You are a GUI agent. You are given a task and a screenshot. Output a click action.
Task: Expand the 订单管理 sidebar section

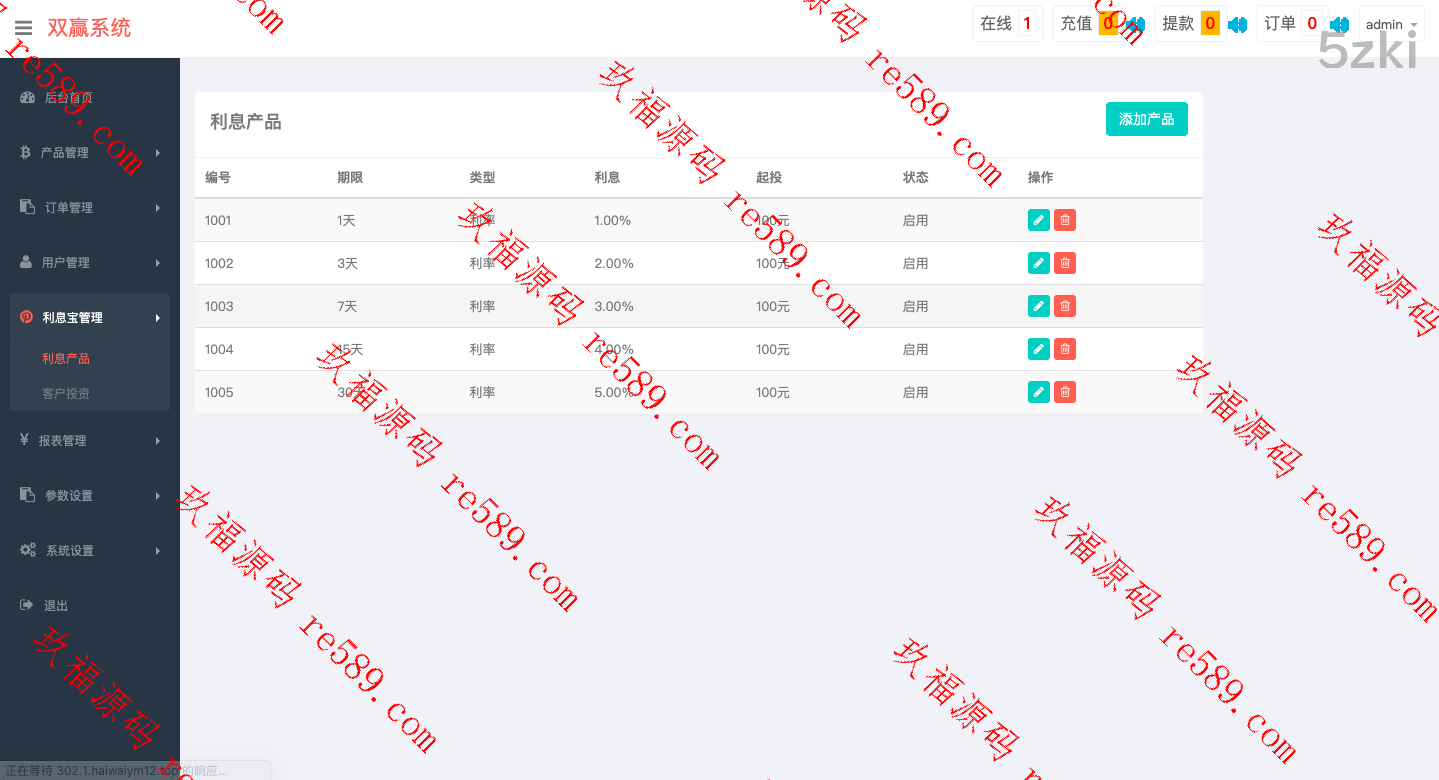pyautogui.click(x=90, y=208)
